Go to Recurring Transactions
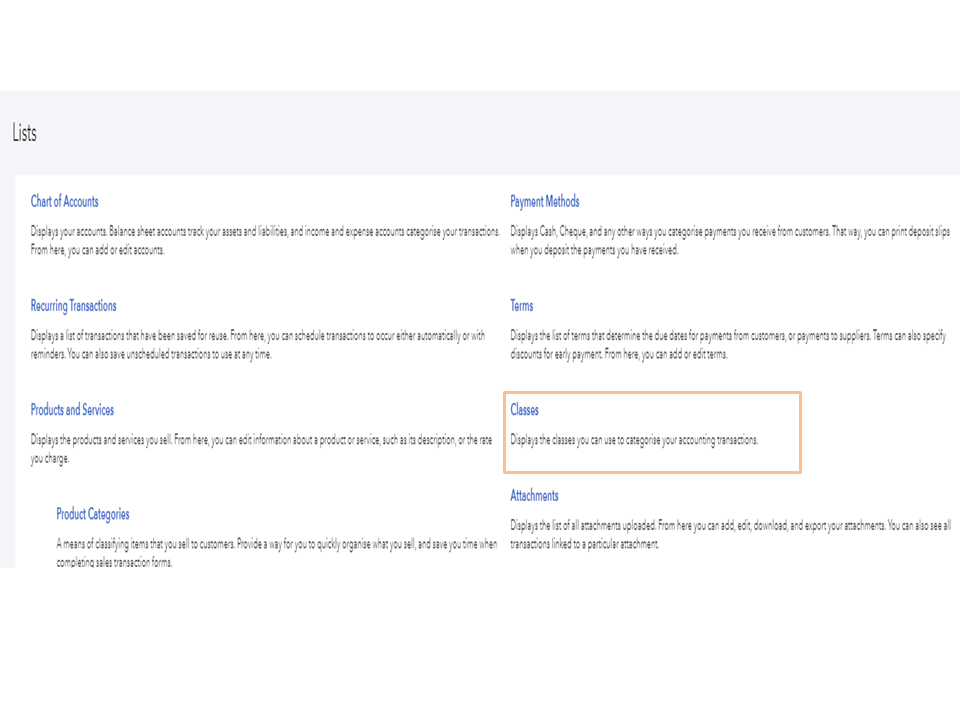This screenshot has height=720, width=960. click(73, 306)
